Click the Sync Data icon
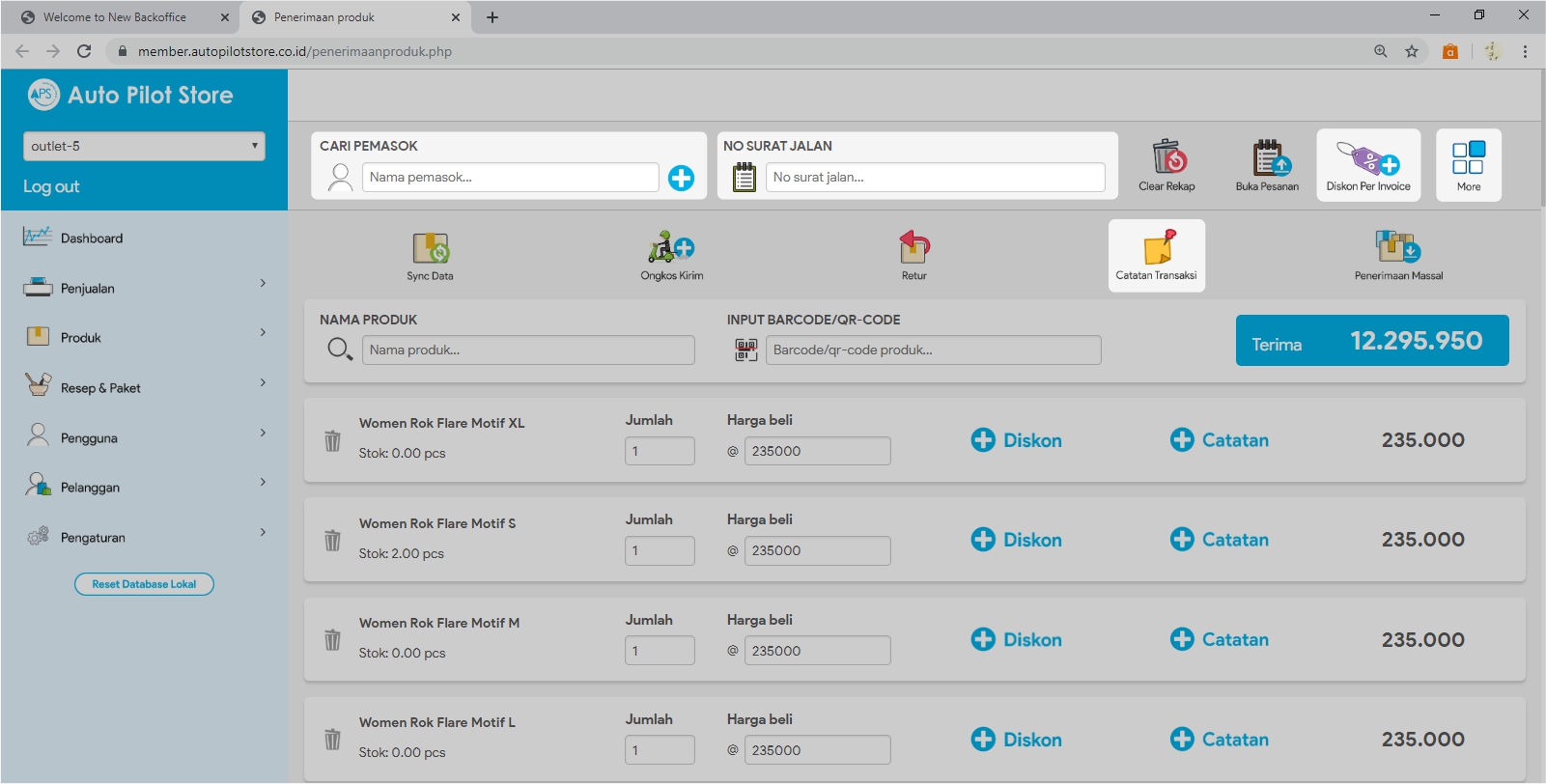 (x=430, y=248)
